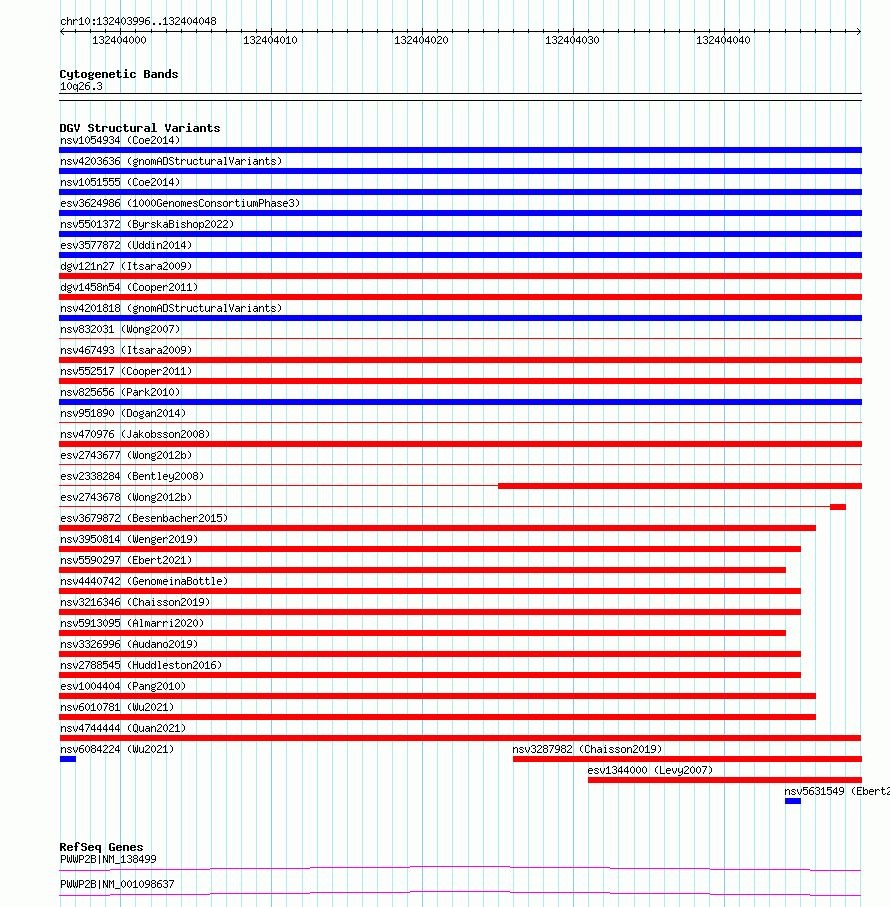The image size is (890, 907).
Task: Open PWWP2B|NM_001098637 gene label
Action: [117, 884]
